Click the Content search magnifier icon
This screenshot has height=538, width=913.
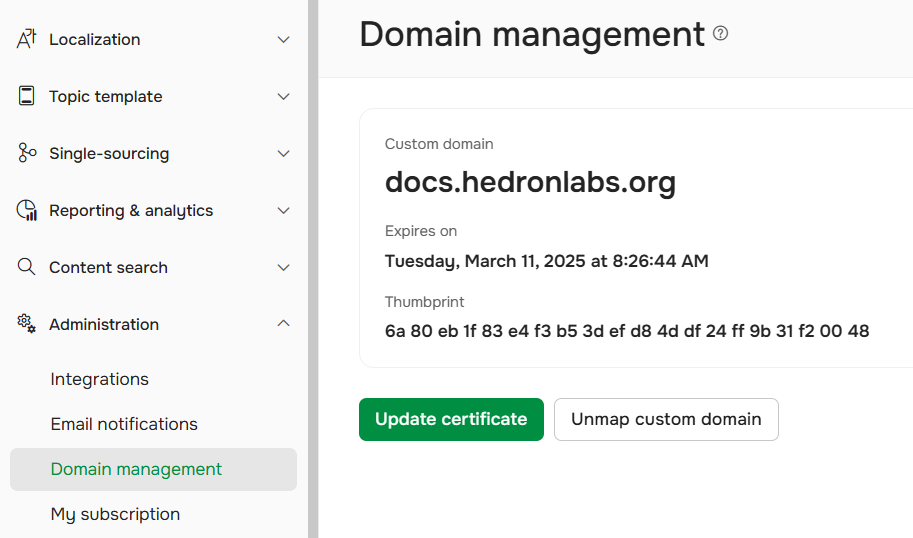26,267
